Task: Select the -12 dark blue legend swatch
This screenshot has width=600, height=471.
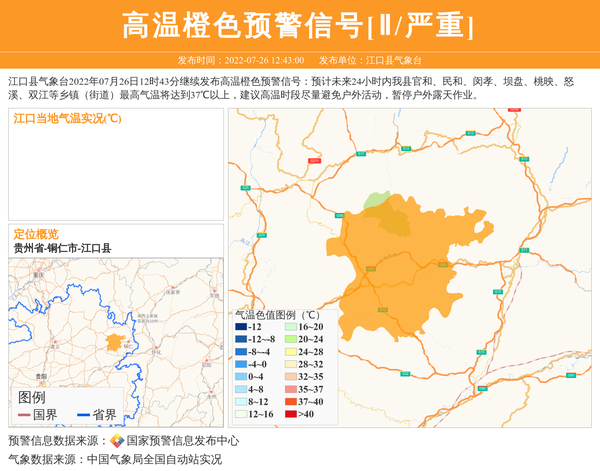Action: click(240, 327)
